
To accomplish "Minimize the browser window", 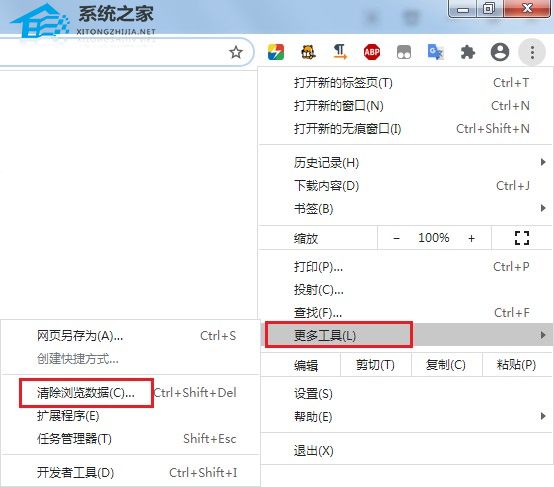I will tap(463, 8).
